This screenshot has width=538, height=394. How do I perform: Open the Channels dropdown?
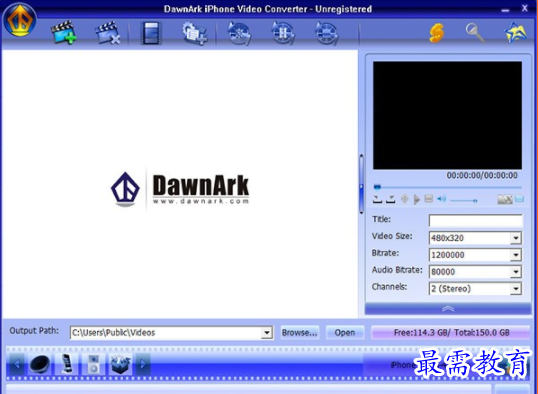pos(516,289)
